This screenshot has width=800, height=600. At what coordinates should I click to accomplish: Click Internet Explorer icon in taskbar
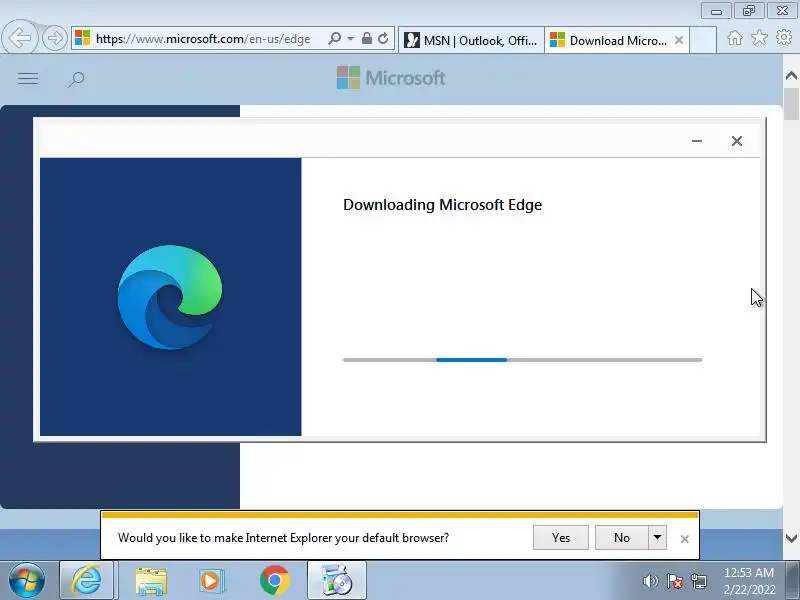point(86,580)
